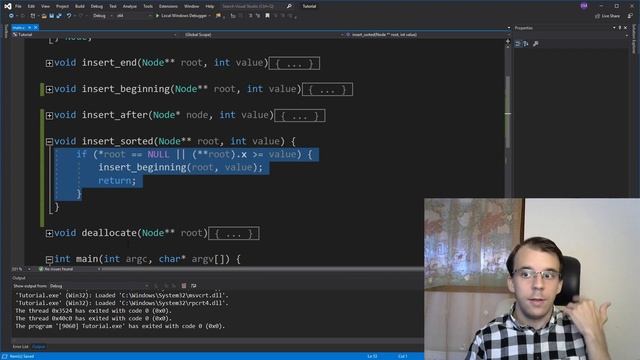Switch to the Output tab
This screenshot has height=360, width=640.
(39, 347)
